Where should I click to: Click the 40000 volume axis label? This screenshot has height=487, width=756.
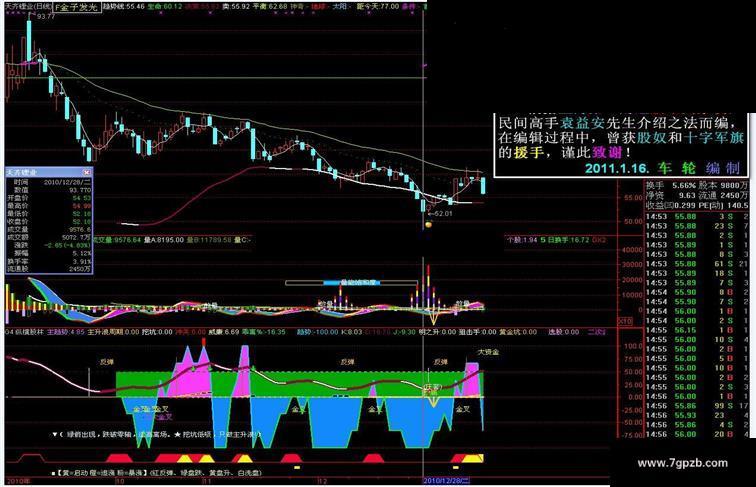(632, 250)
